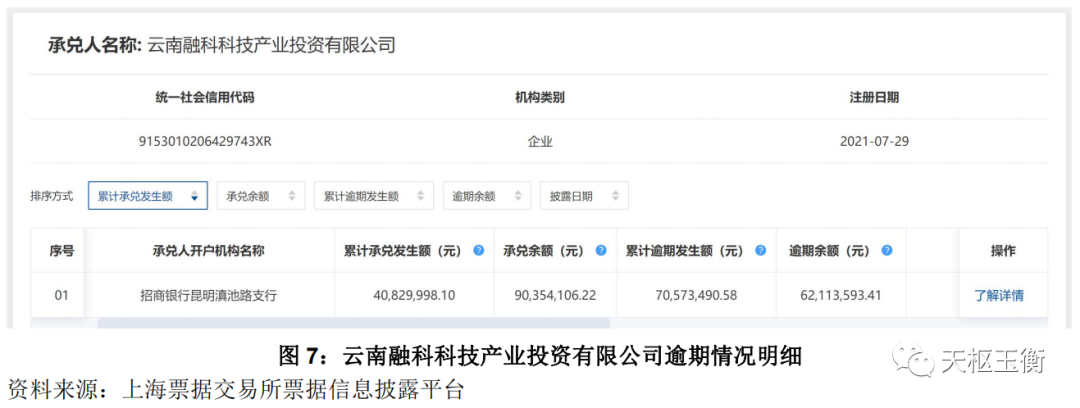Click help icon beside 承兑余额（元） header
This screenshot has width=1080, height=408.
[600, 250]
